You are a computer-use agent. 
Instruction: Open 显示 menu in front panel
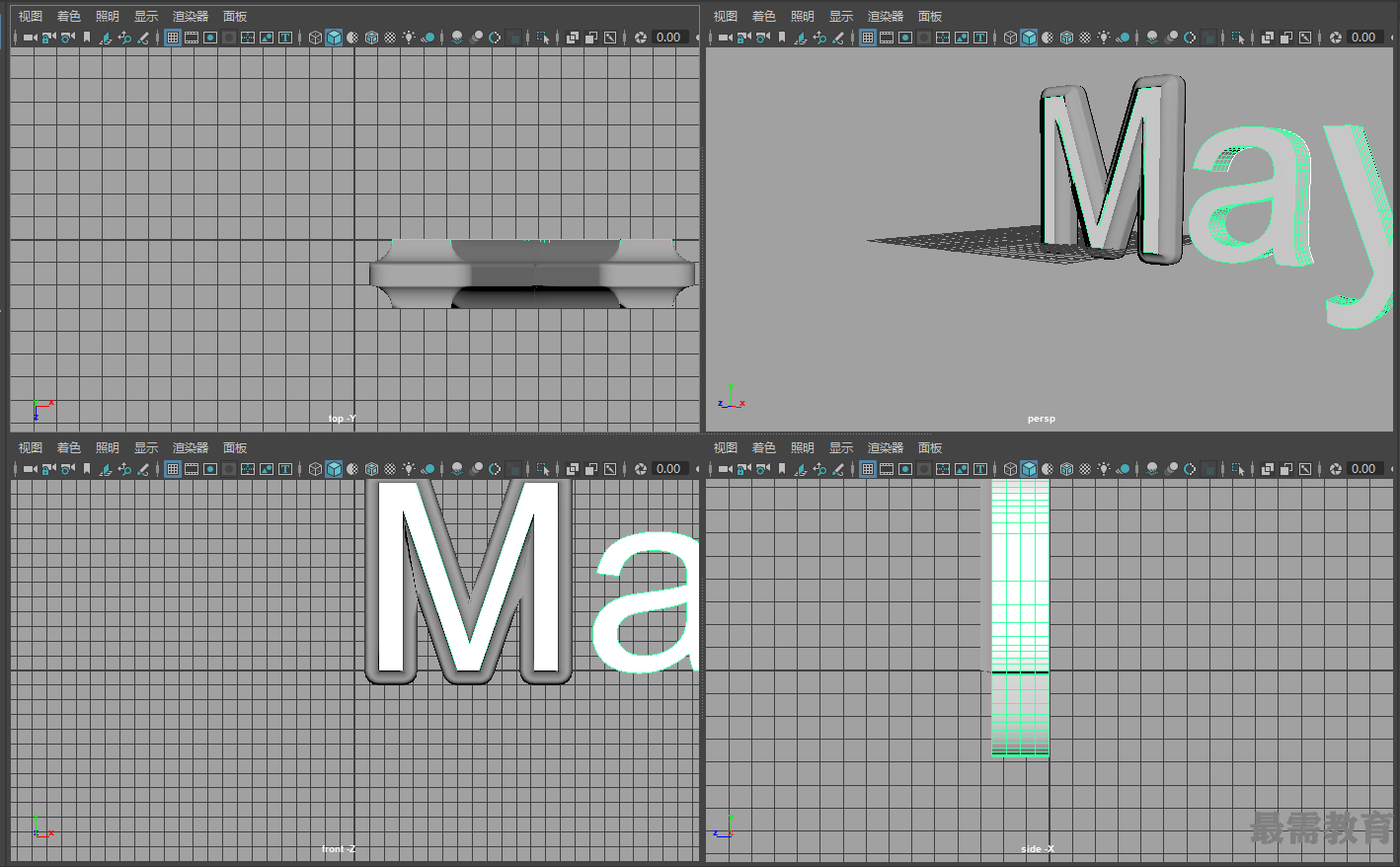[x=146, y=448]
